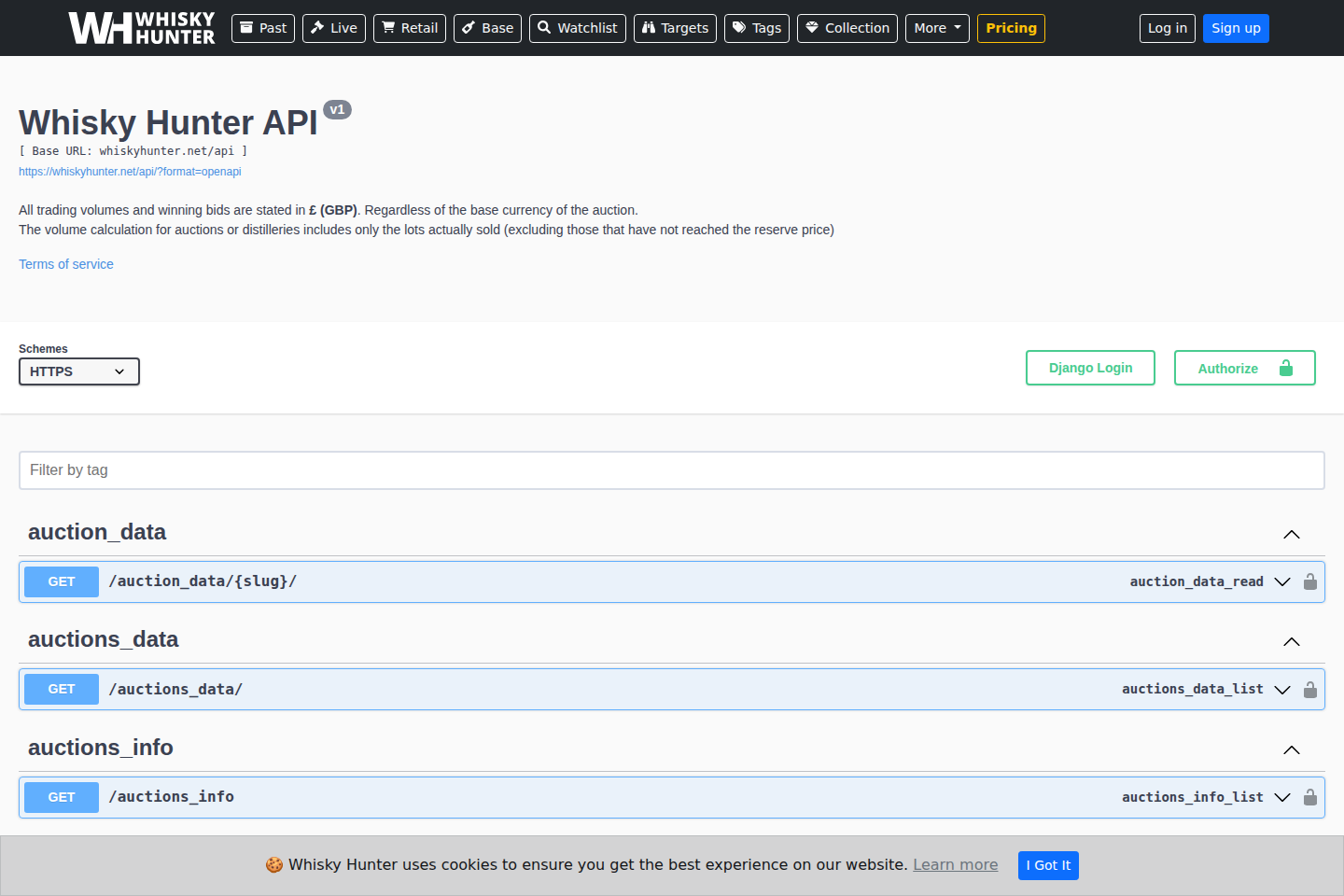Viewport: 1344px width, 896px height.
Task: Open the Collection page
Action: point(847,28)
